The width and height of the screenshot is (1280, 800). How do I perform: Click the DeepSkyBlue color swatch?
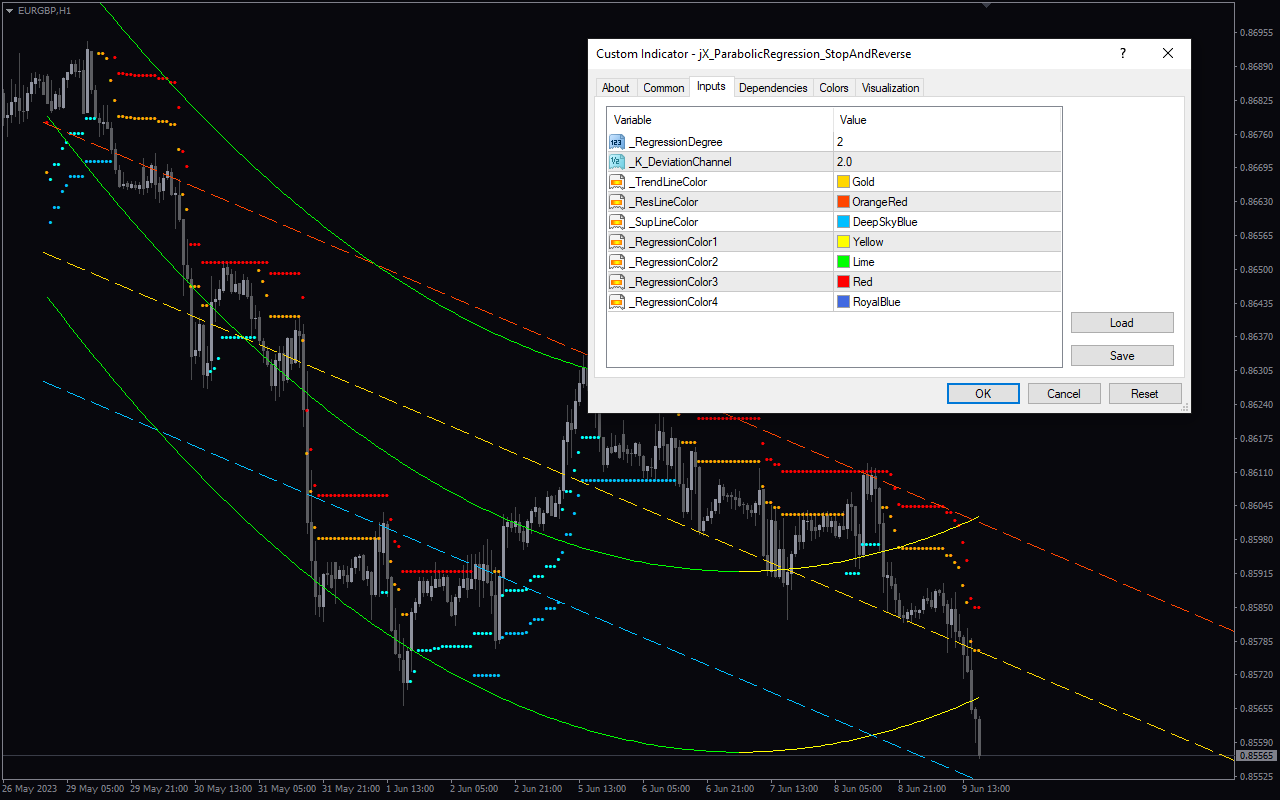tap(843, 222)
